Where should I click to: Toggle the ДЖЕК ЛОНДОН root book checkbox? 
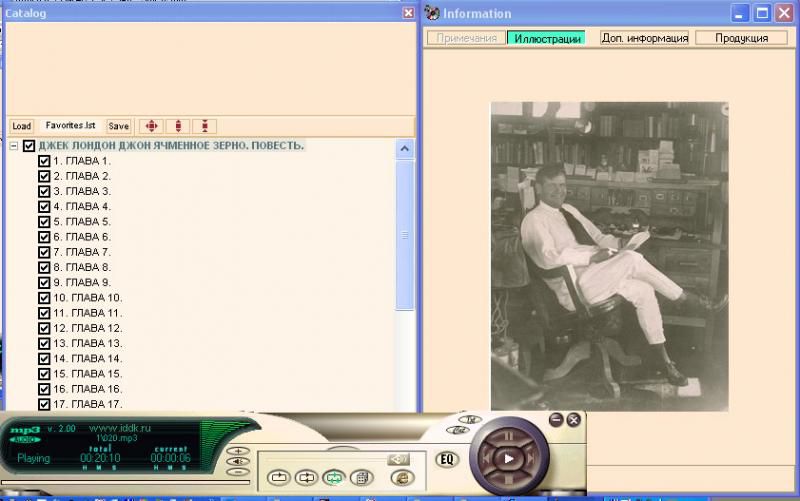(29, 146)
